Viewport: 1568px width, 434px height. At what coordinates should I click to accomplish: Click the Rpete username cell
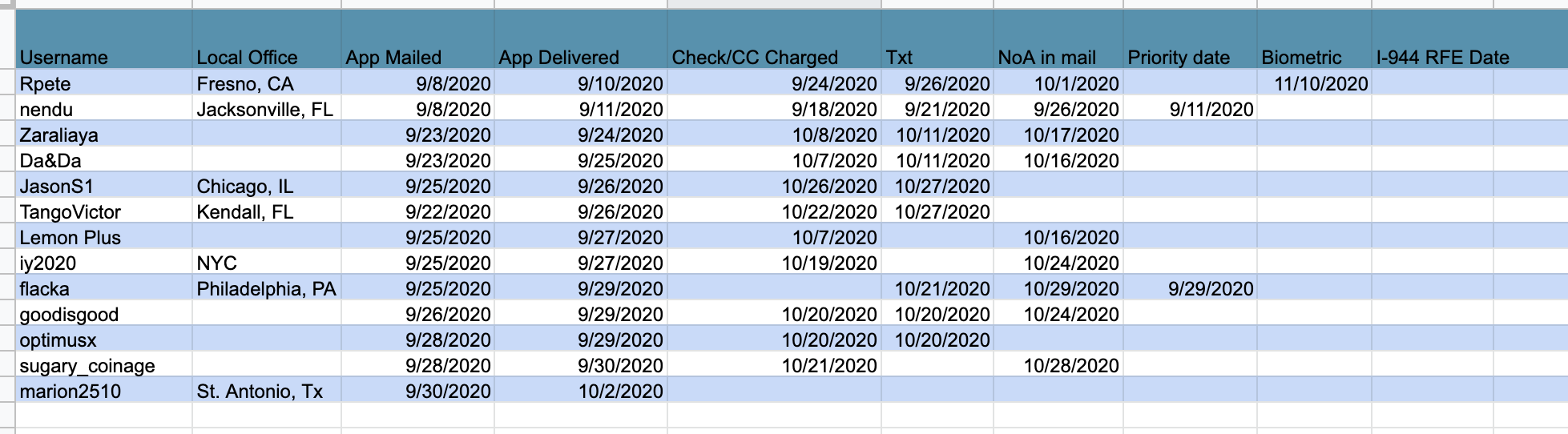[104, 83]
